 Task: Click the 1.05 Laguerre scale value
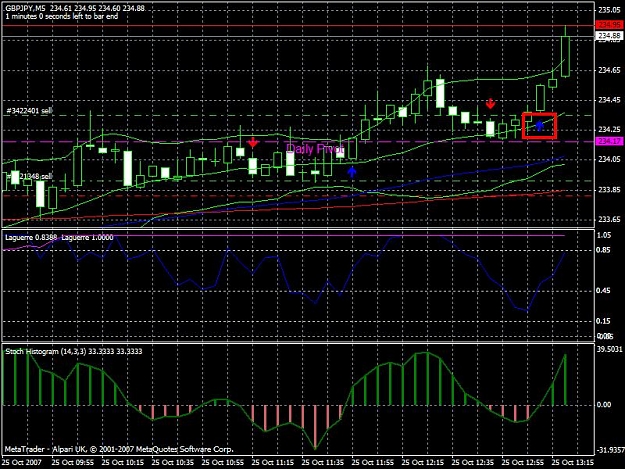[604, 235]
